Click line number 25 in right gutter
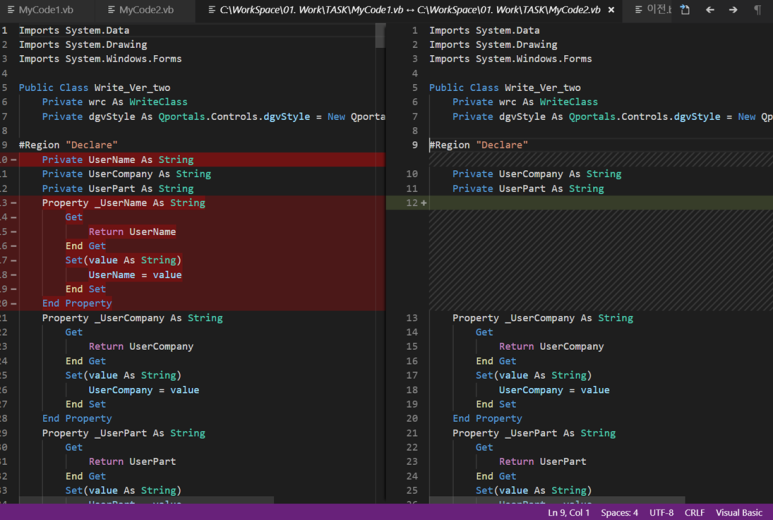 pos(412,490)
